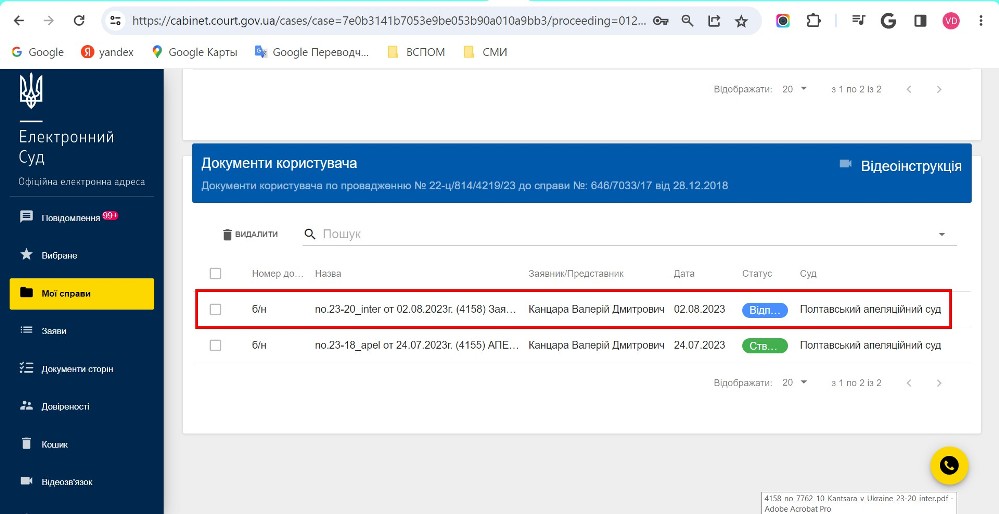Screen dimensions: 999x514
Task: Click the Ukrainian trident logo
Action: [31, 90]
